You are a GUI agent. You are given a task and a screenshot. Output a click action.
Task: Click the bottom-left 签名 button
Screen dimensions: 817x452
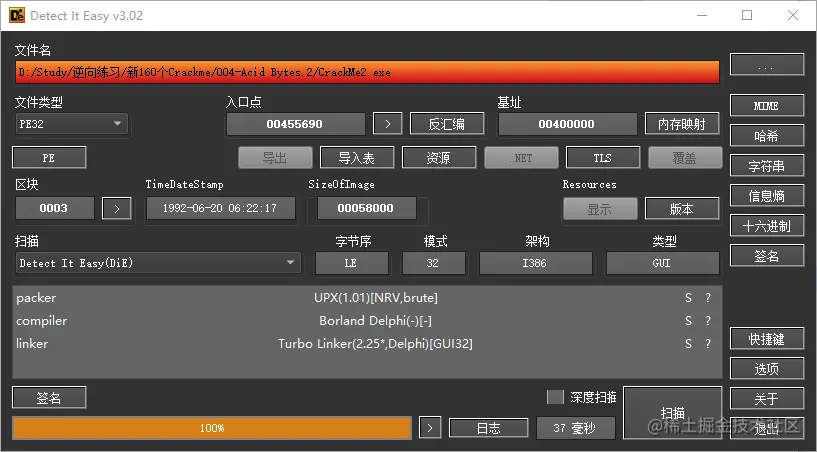point(49,398)
